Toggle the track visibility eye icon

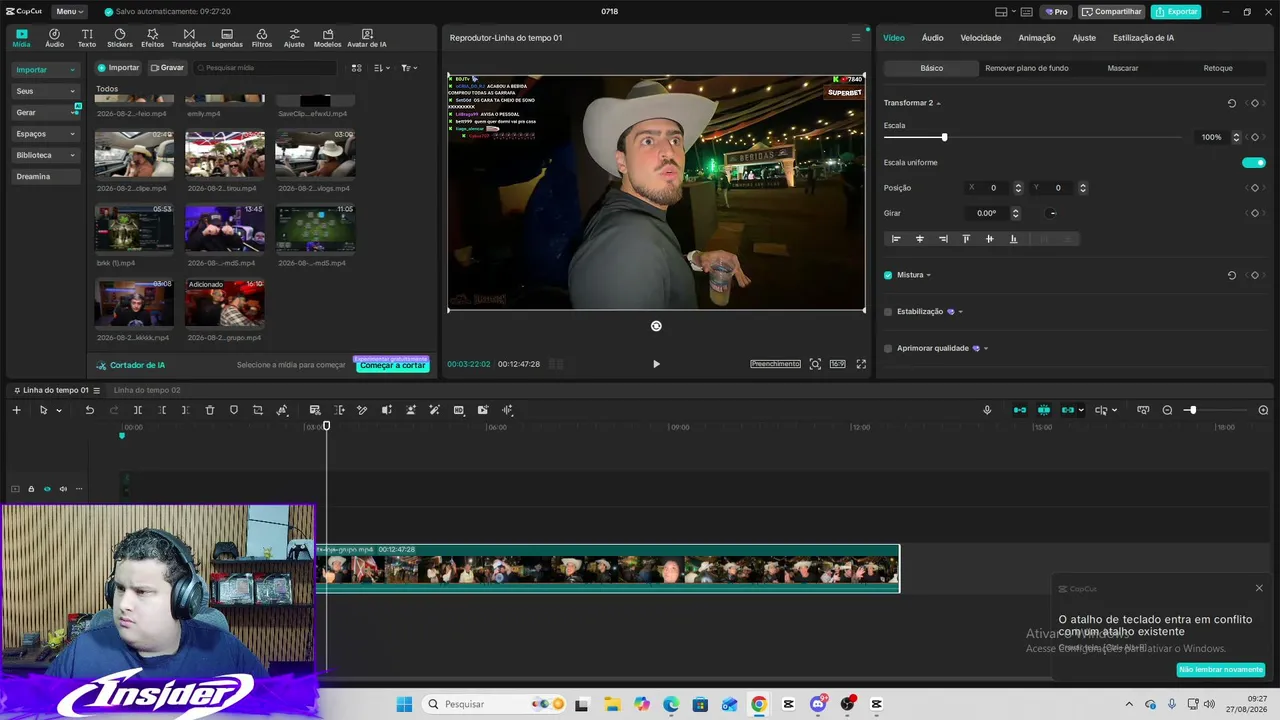coord(47,489)
